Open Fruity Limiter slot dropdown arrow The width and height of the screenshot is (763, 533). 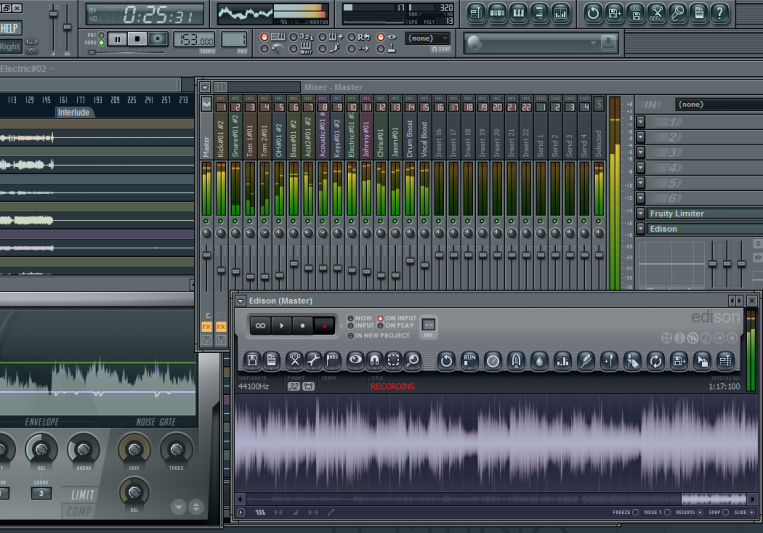coord(640,213)
